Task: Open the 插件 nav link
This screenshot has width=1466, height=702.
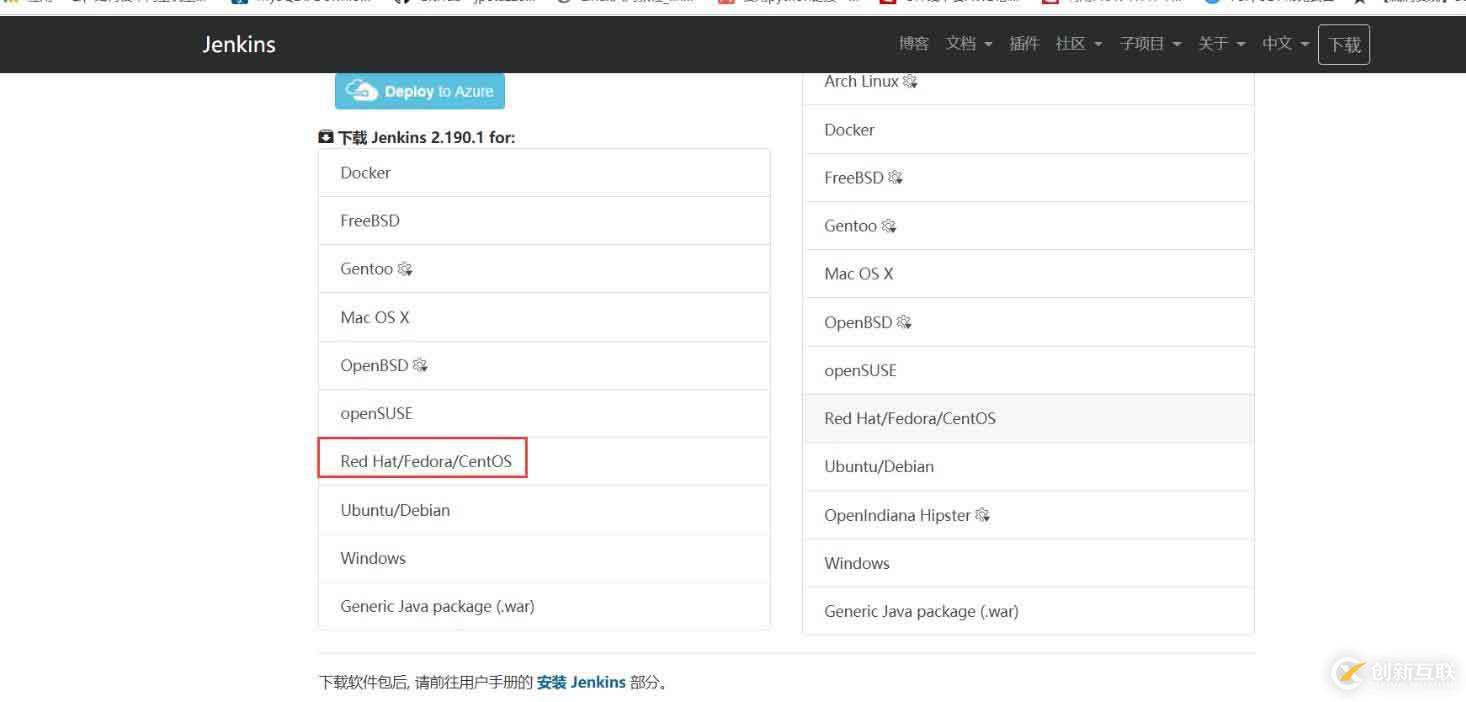Action: point(1024,44)
